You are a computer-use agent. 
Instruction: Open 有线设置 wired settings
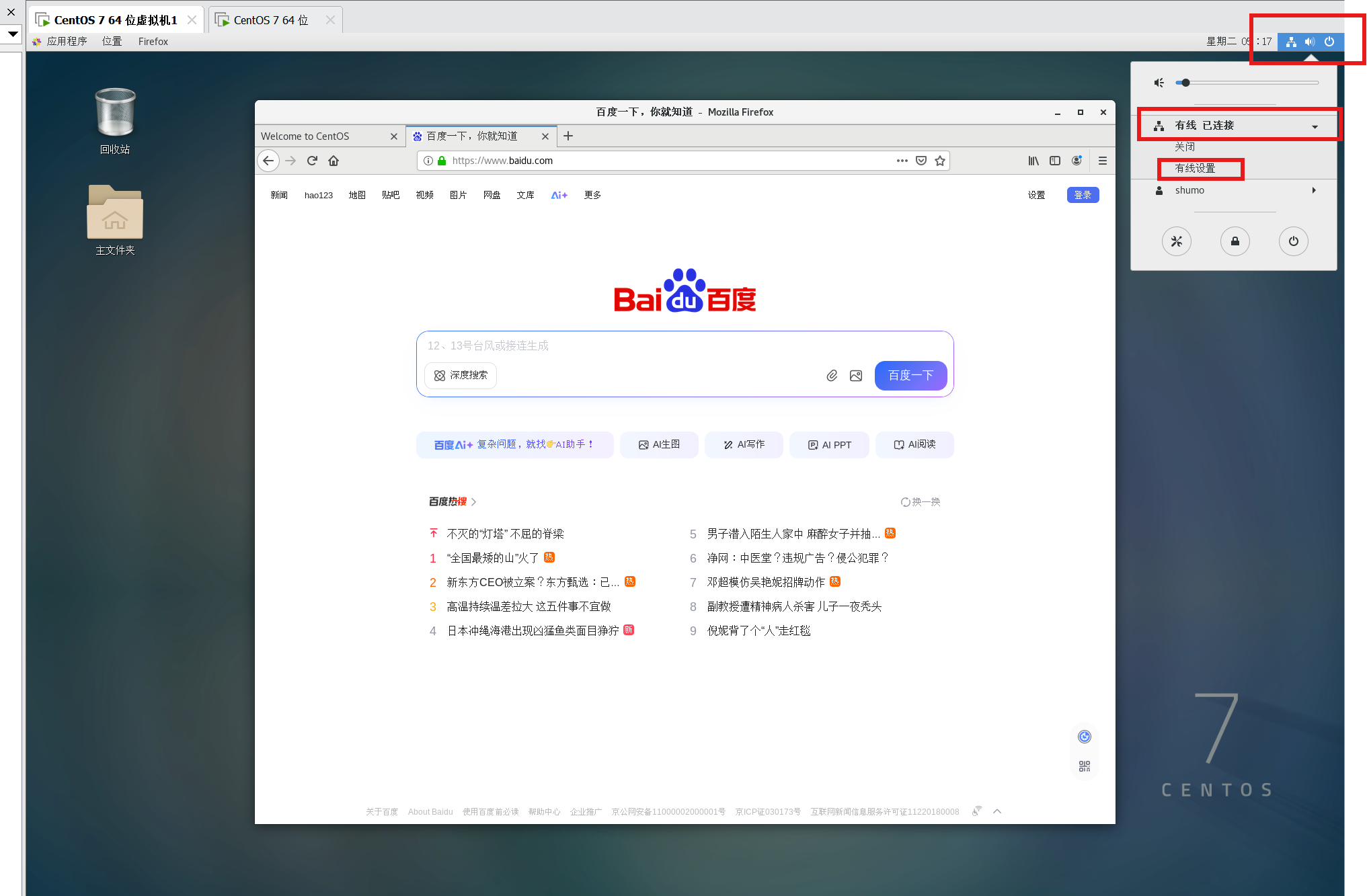coord(1195,168)
